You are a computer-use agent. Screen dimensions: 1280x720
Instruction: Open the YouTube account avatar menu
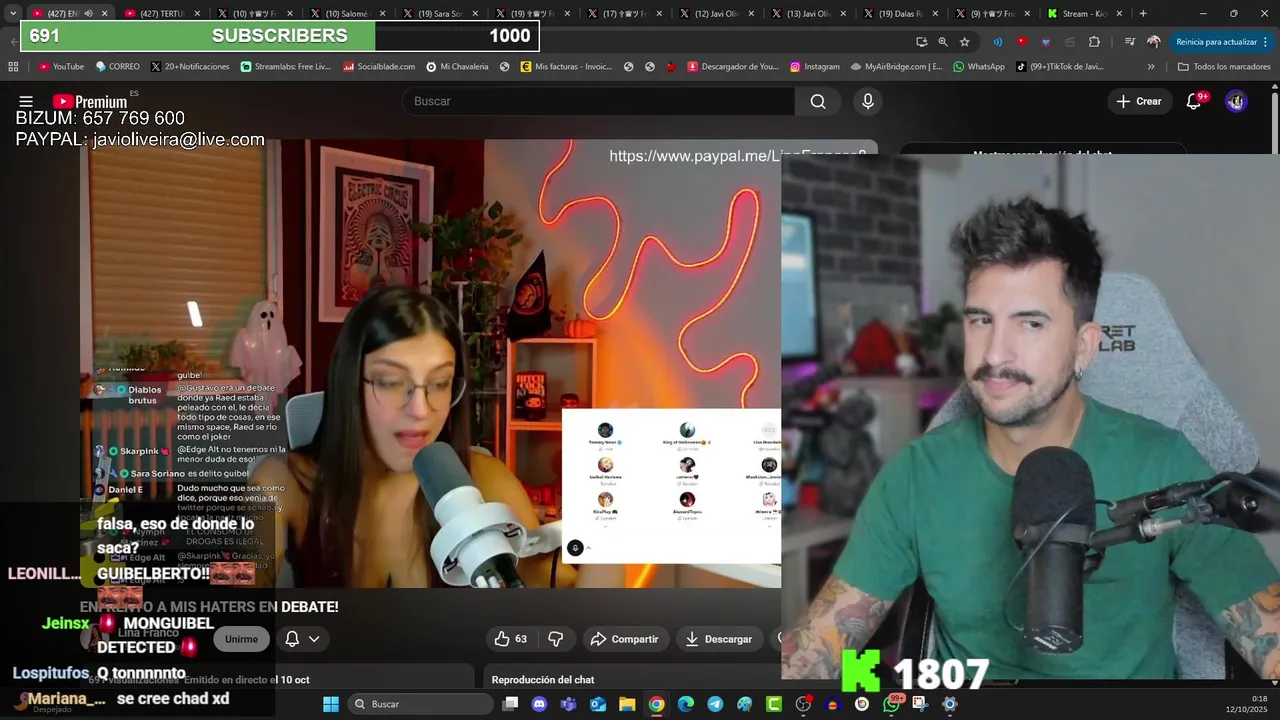click(x=1236, y=101)
